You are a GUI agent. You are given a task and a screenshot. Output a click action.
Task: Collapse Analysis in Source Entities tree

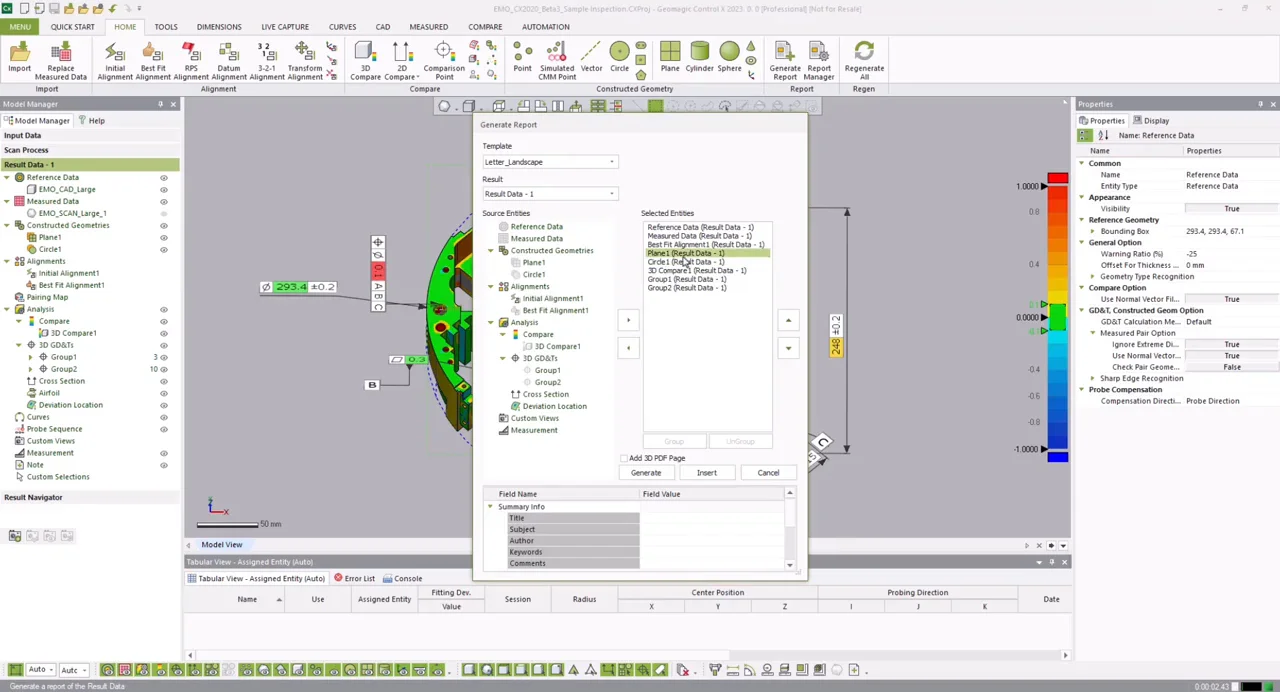(491, 323)
